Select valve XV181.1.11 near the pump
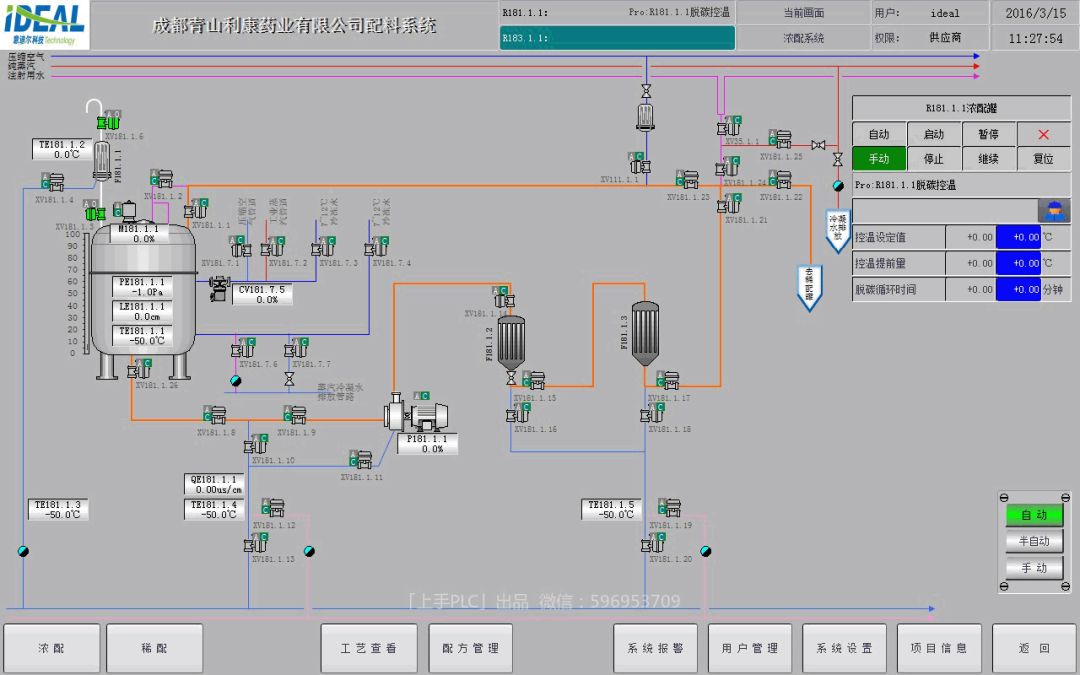This screenshot has width=1080, height=675. 361,459
